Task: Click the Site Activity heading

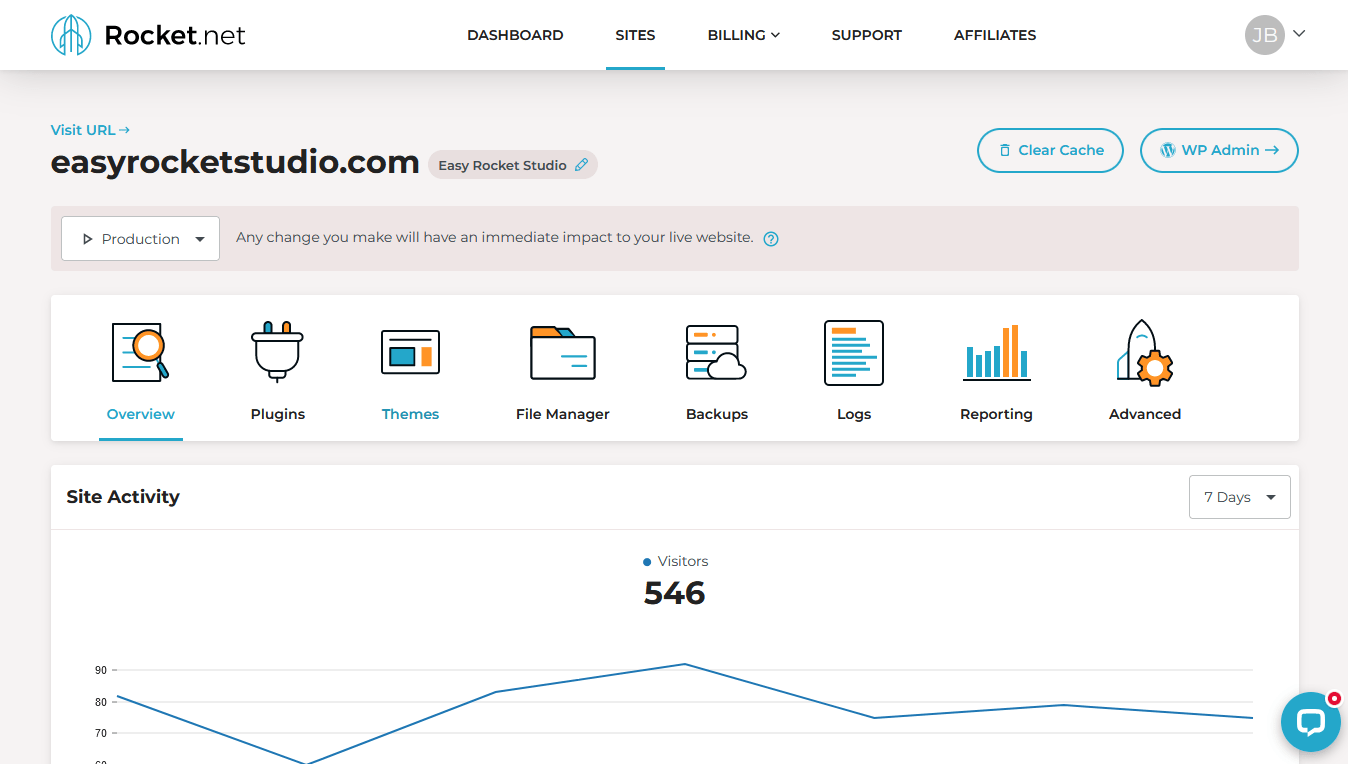Action: click(x=123, y=497)
